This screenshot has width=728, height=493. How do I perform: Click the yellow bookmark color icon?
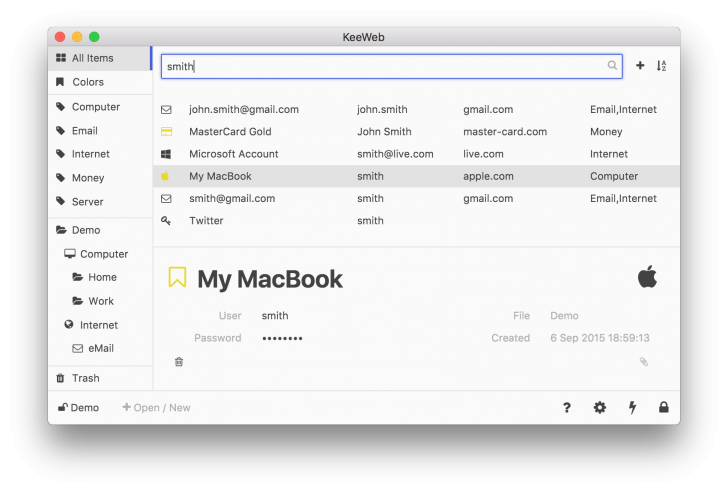177,277
